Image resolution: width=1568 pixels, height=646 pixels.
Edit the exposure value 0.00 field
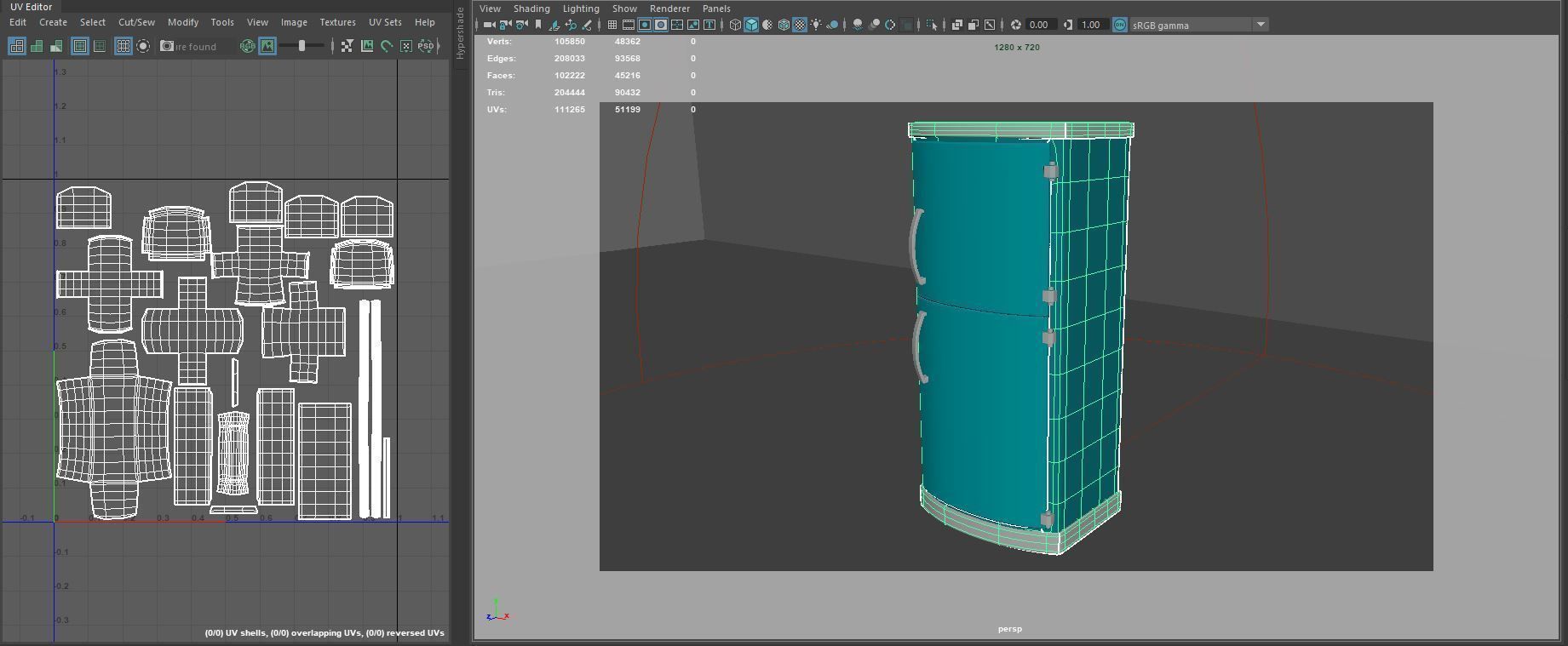point(1040,25)
